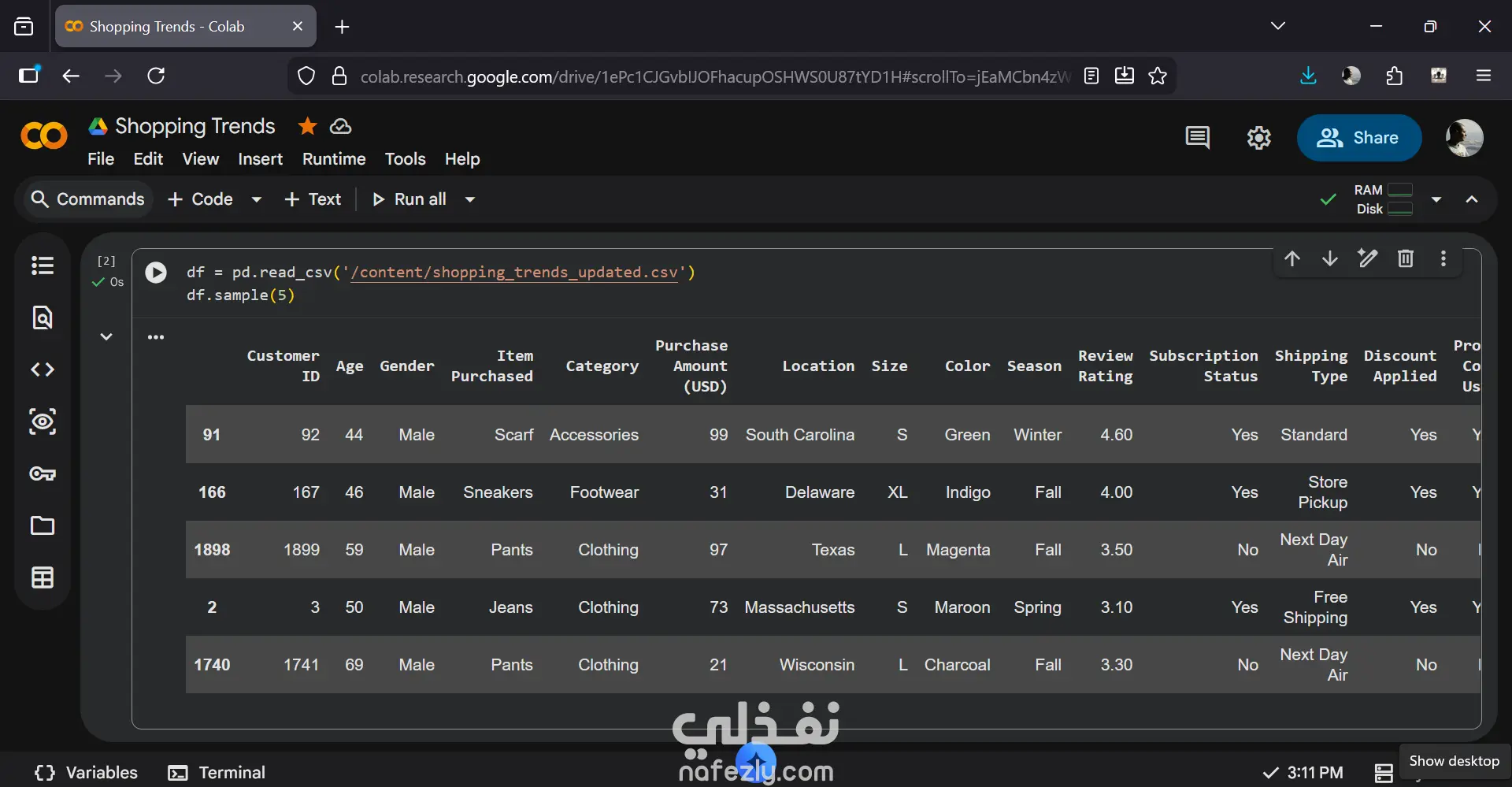
Task: Click Run all
Action: tap(409, 199)
